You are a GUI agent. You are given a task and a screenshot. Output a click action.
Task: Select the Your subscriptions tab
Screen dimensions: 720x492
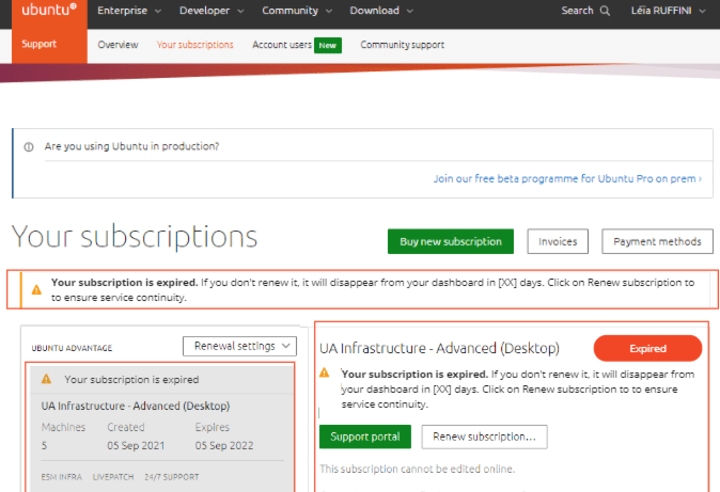(195, 45)
